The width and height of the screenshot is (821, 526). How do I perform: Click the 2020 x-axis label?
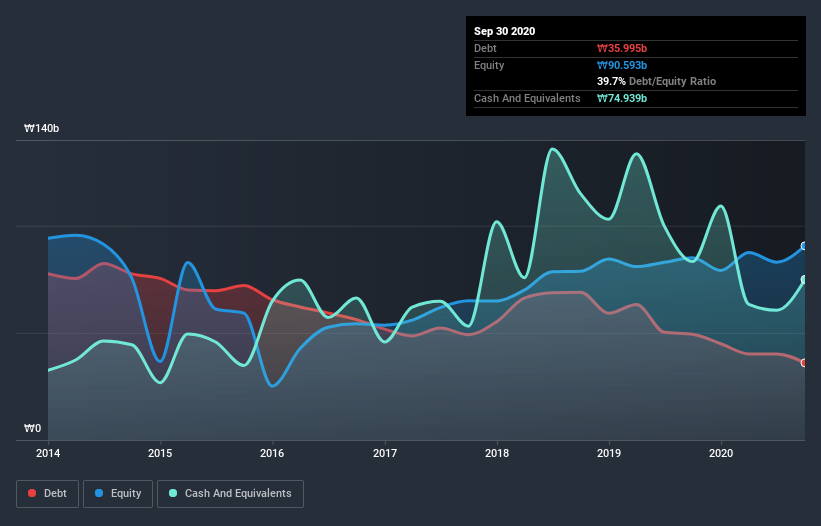click(x=721, y=453)
